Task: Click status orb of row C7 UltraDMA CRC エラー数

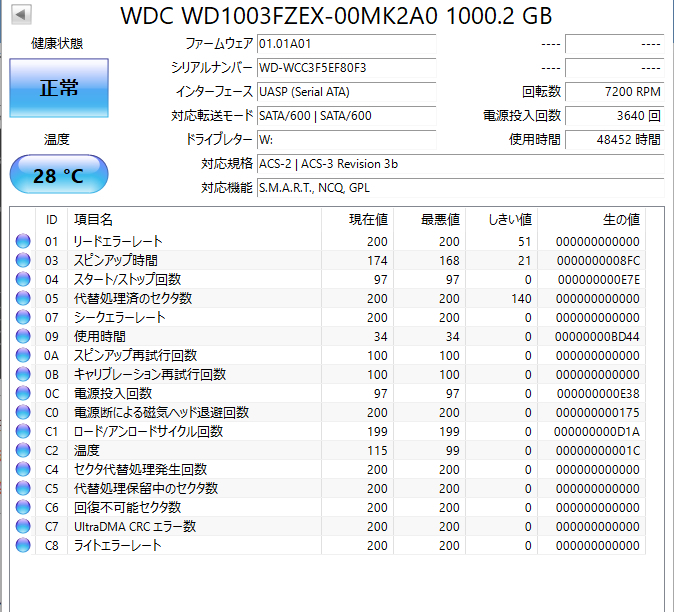Action: [x=23, y=526]
